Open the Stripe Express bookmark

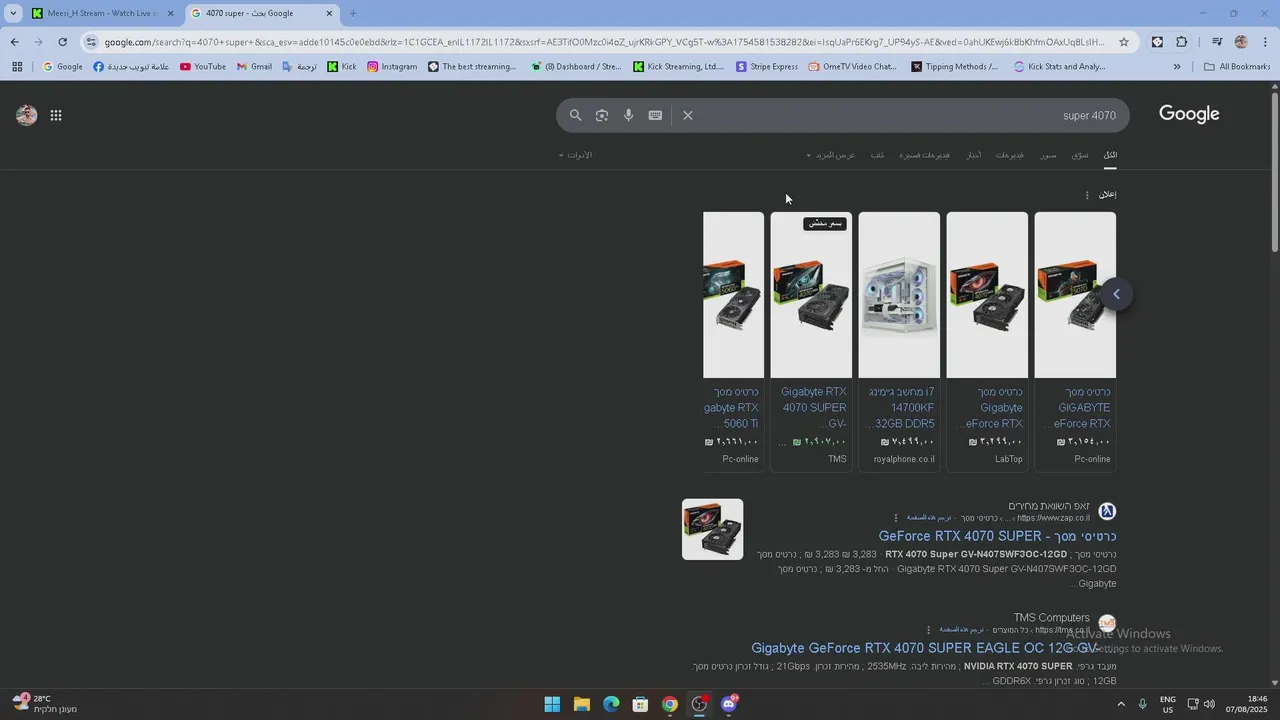coord(767,67)
